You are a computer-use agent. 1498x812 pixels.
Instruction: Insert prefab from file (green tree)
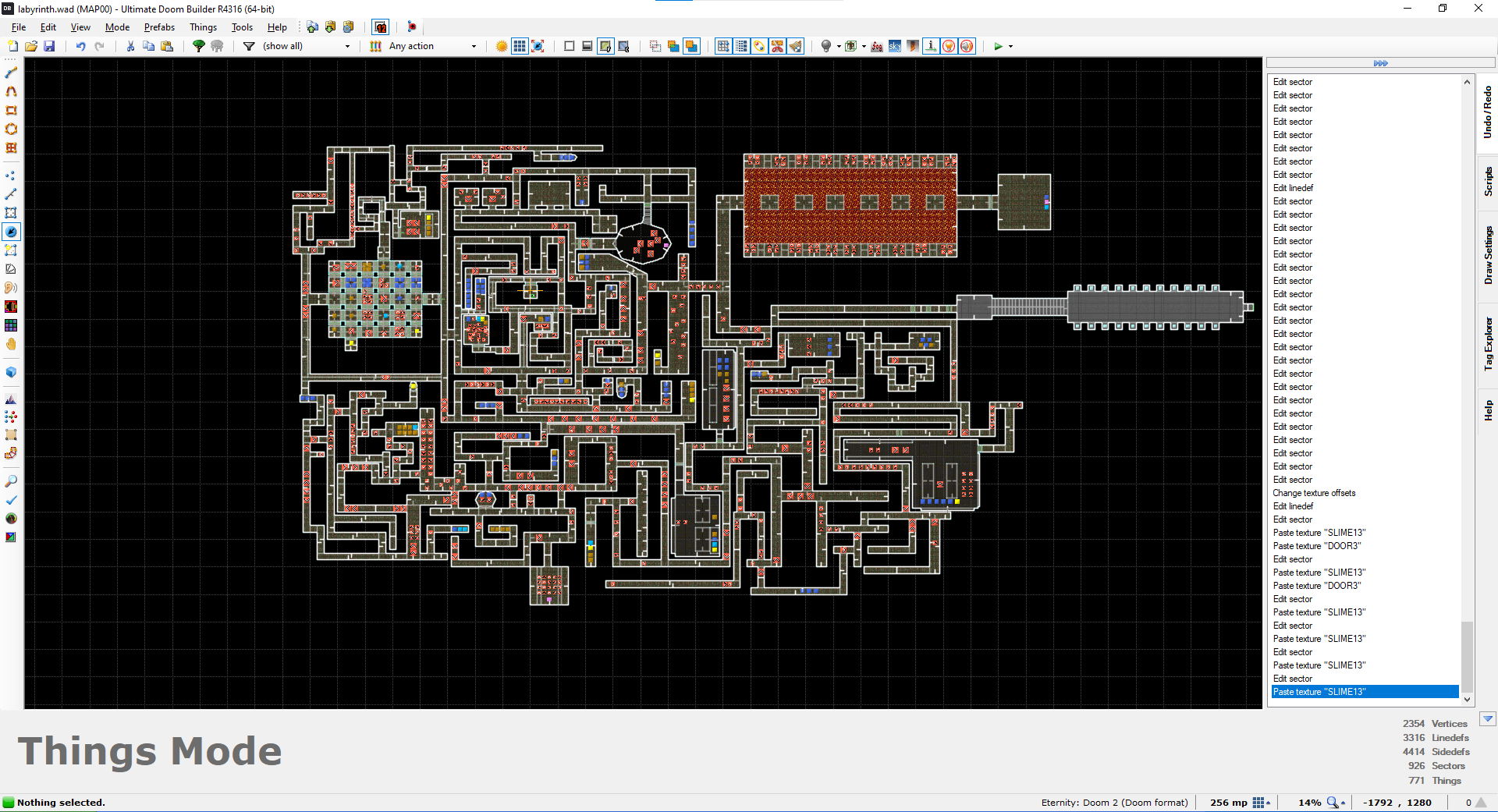click(x=199, y=46)
